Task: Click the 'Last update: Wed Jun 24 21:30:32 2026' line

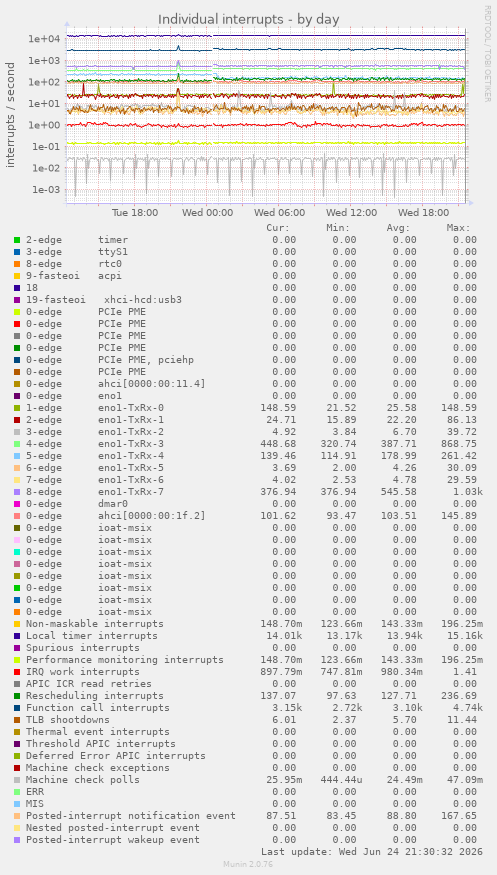Action: tap(371, 852)
